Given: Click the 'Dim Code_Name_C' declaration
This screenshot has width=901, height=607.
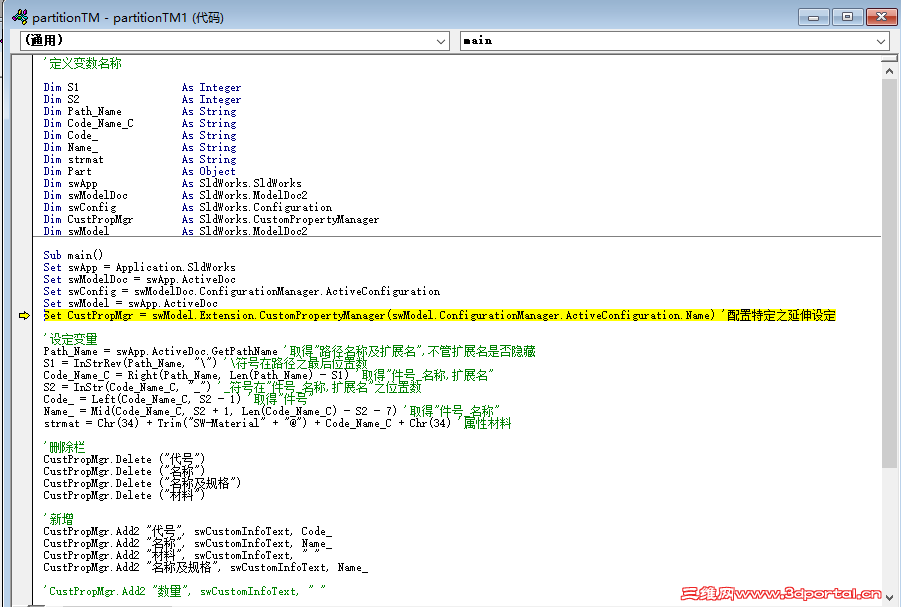Looking at the screenshot, I should [x=140, y=124].
